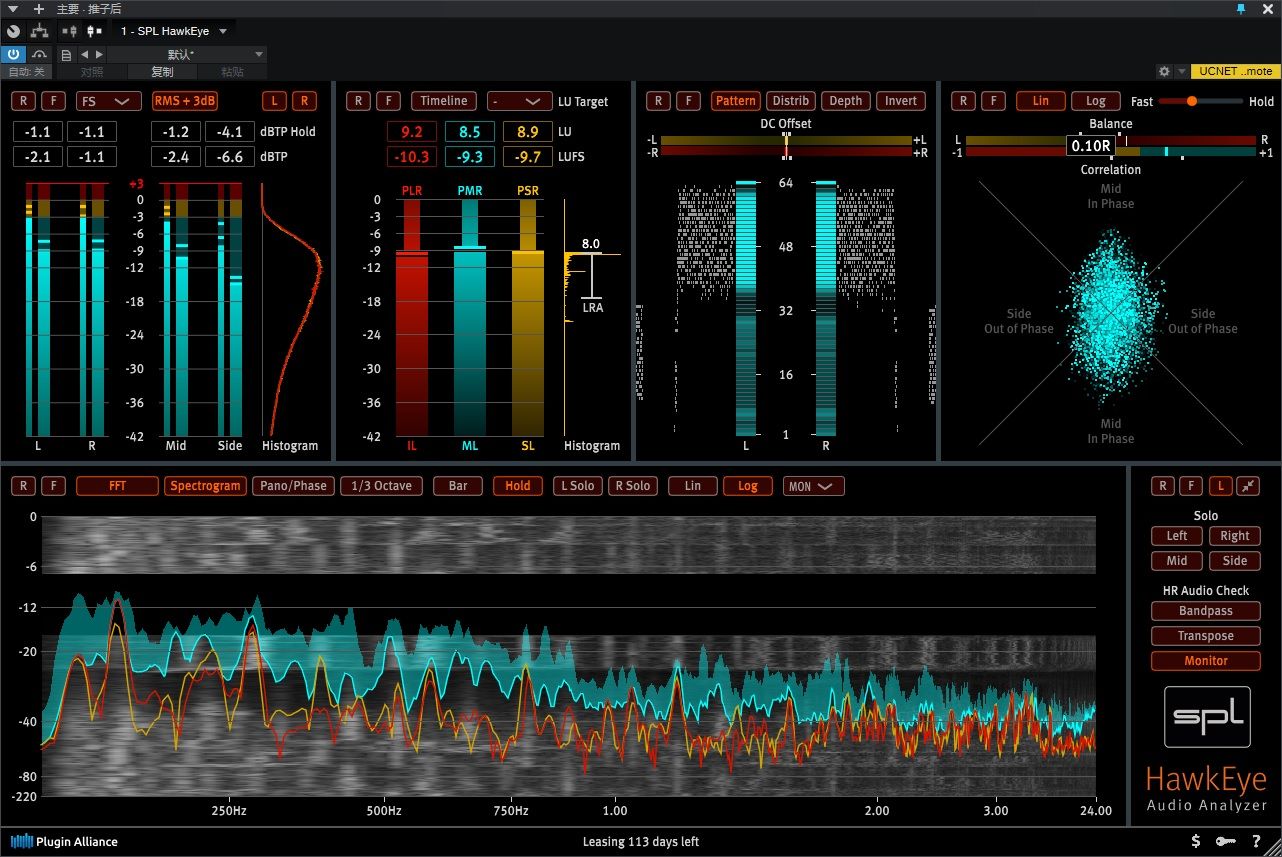Select Depth mode in bit meter
1282x857 pixels.
[x=846, y=101]
